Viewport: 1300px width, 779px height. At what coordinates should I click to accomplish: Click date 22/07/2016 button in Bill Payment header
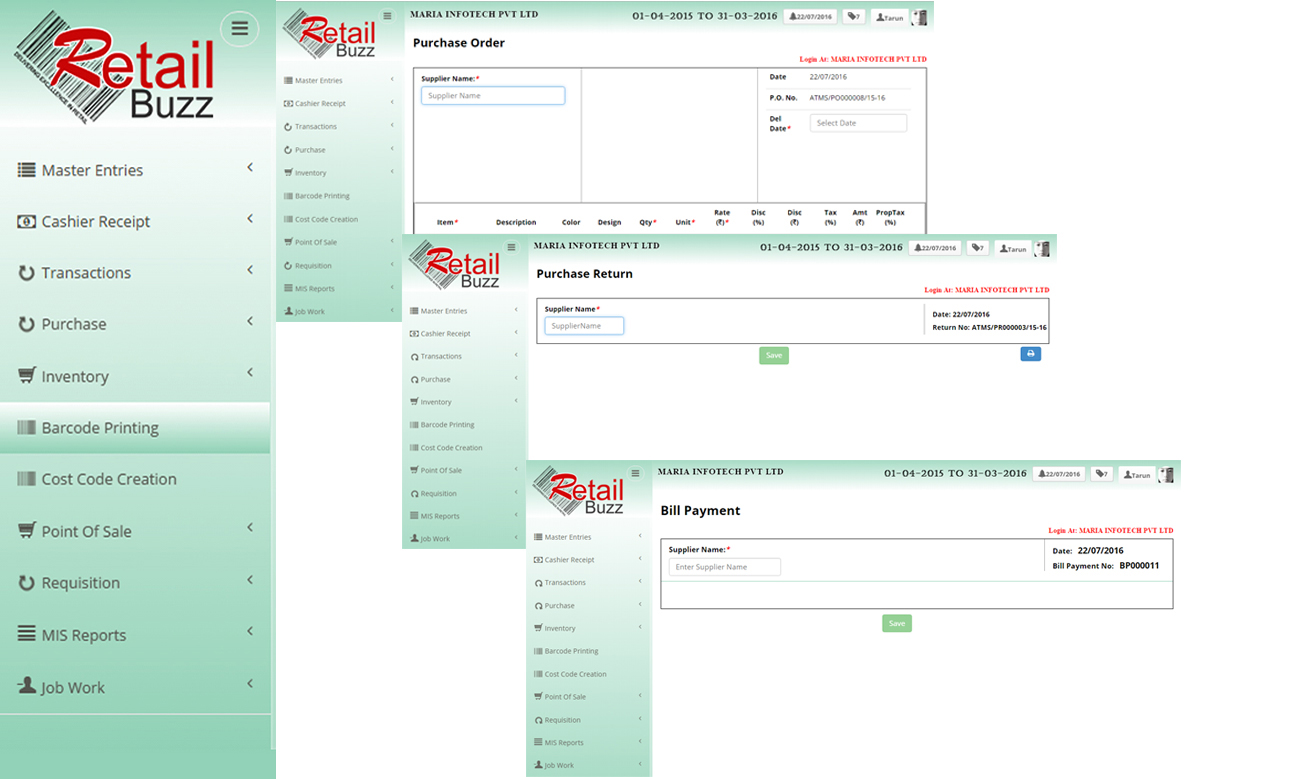1058,474
